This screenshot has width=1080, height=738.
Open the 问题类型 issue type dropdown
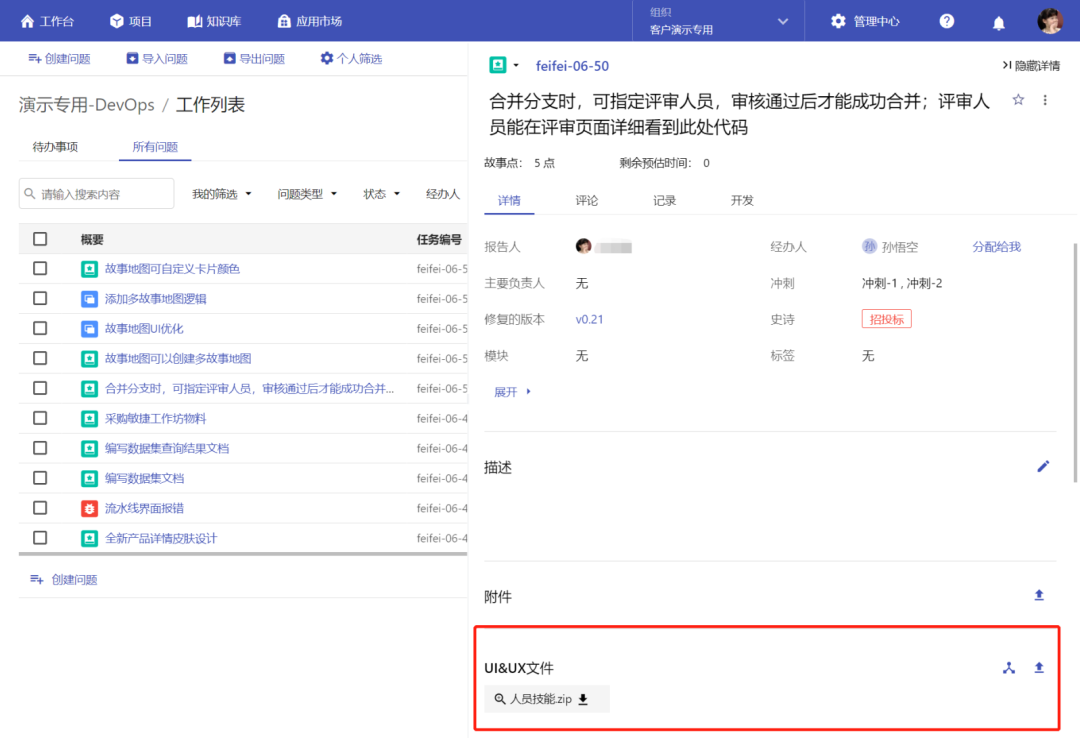click(307, 194)
